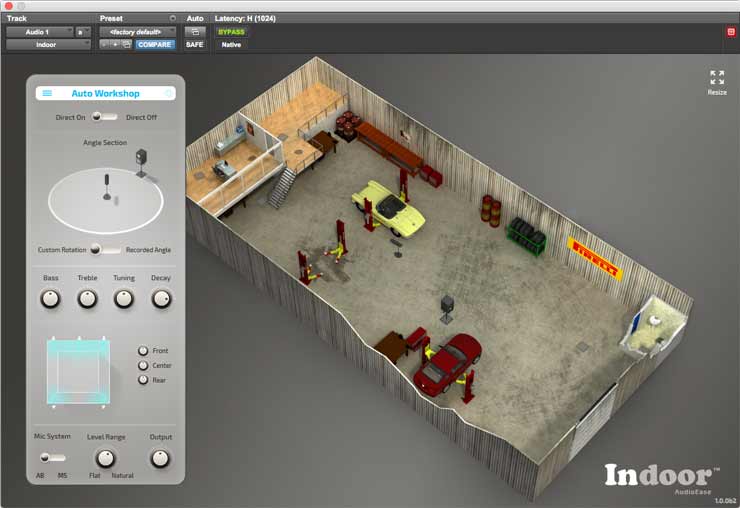Click the Indoor AudioEase logo

coord(662,478)
